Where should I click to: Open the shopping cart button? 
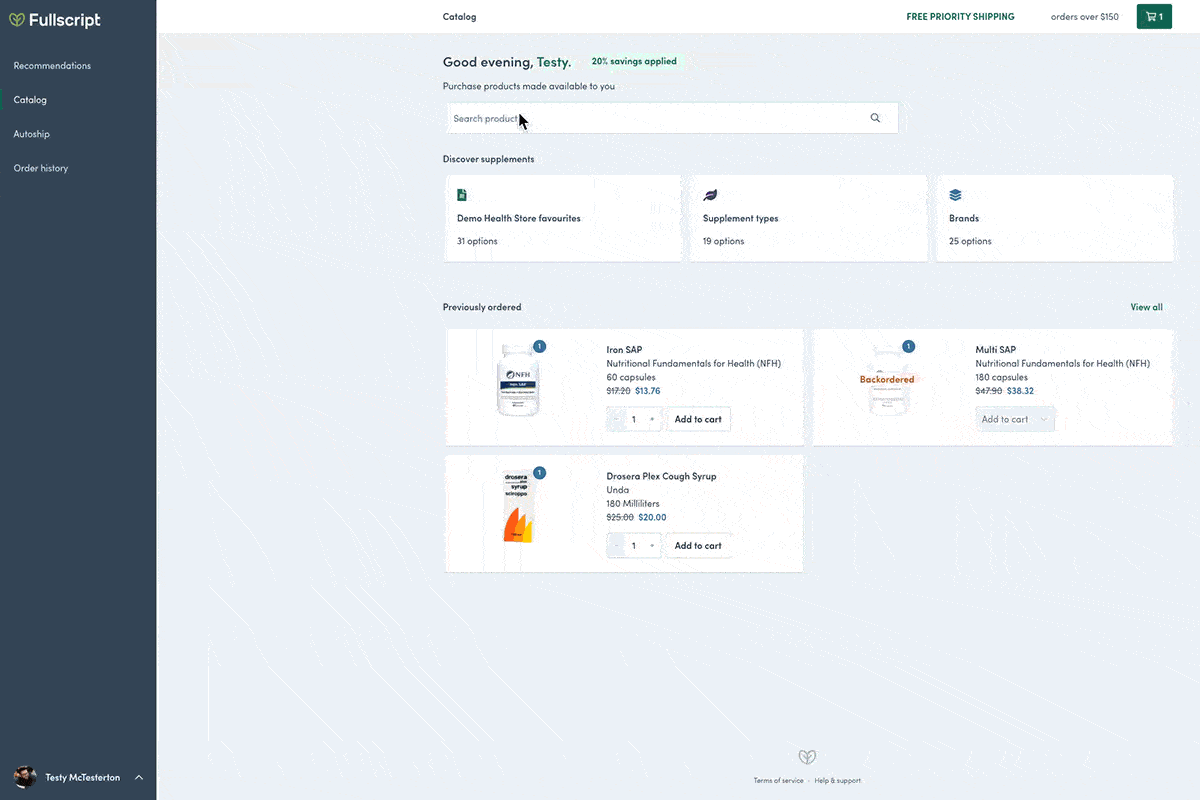click(1154, 17)
